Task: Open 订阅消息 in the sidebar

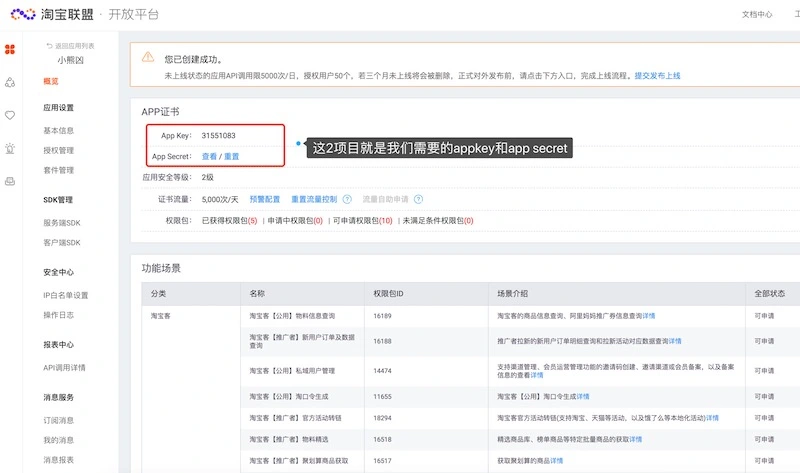Action: coord(59,420)
